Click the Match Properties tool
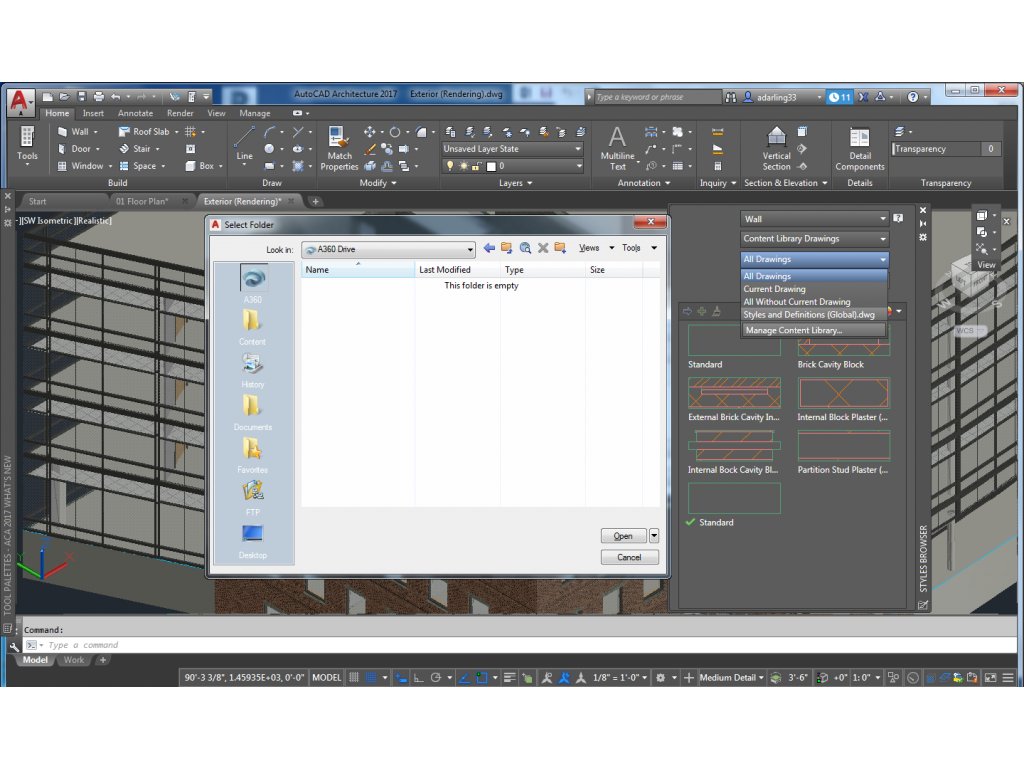This screenshot has height=768, width=1024. pyautogui.click(x=339, y=149)
